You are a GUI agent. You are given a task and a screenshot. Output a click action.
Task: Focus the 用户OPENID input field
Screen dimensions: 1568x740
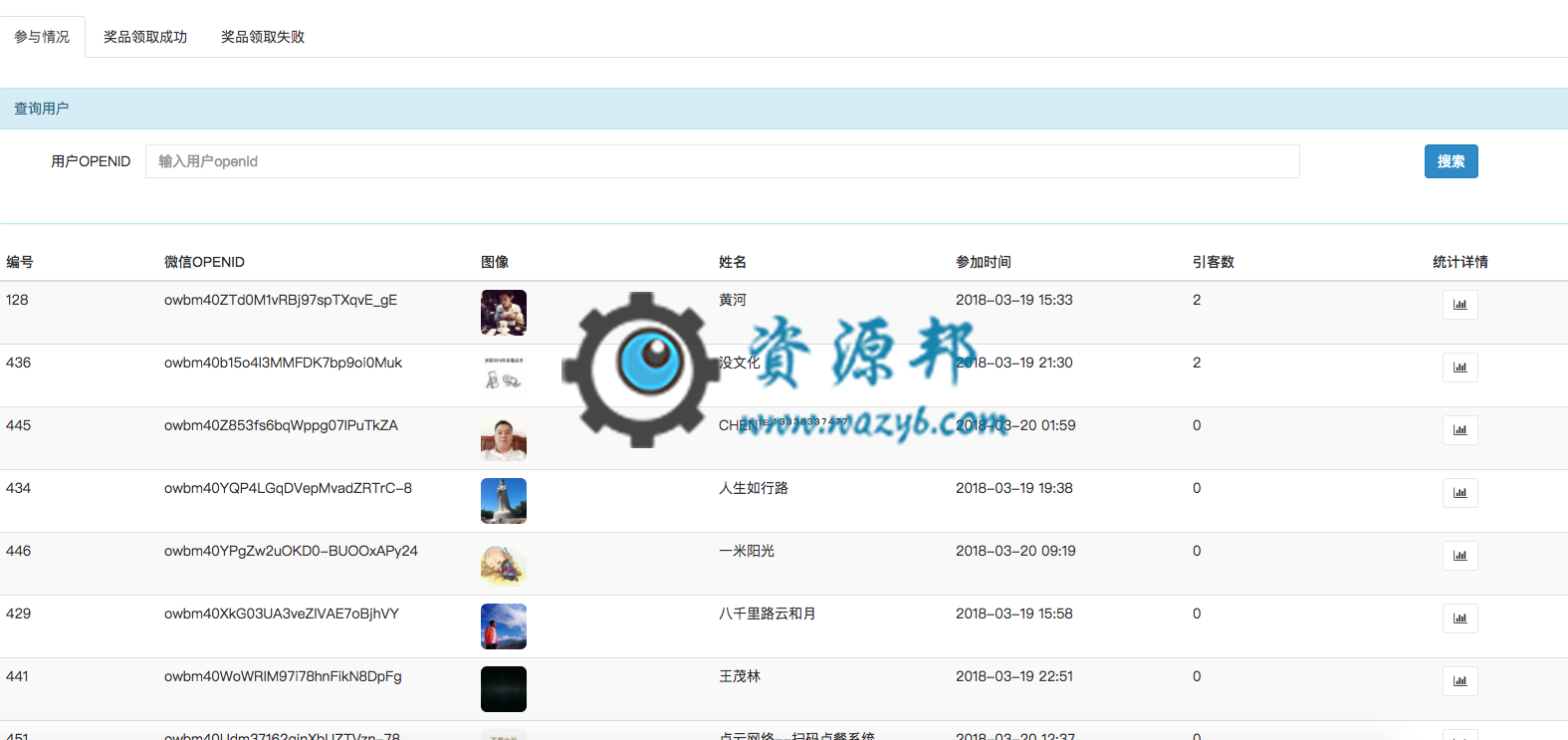[x=723, y=161]
